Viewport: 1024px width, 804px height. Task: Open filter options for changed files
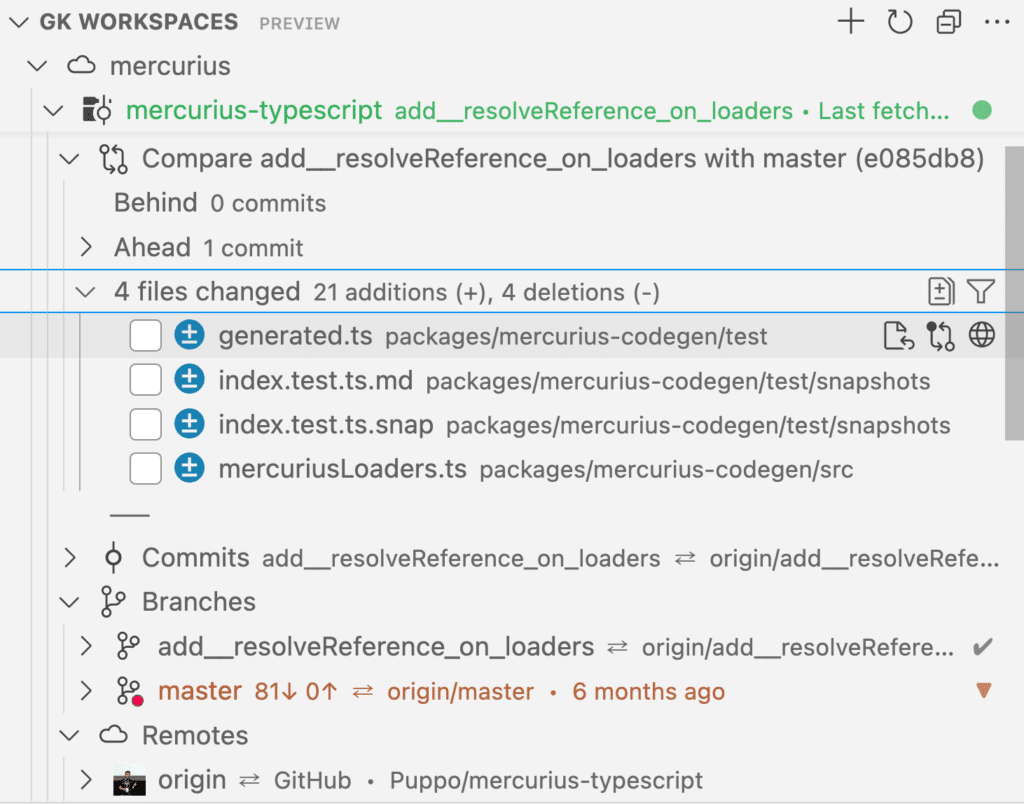[981, 291]
